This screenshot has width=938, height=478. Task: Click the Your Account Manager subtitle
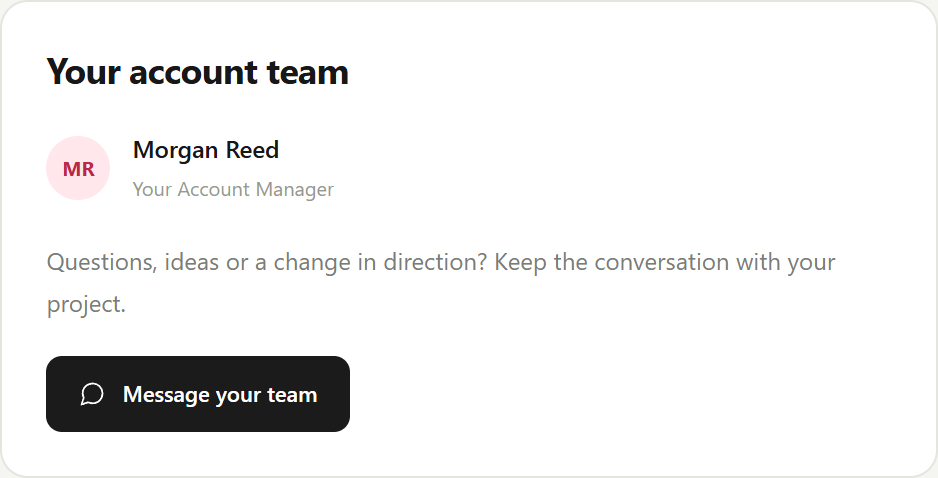click(x=233, y=189)
